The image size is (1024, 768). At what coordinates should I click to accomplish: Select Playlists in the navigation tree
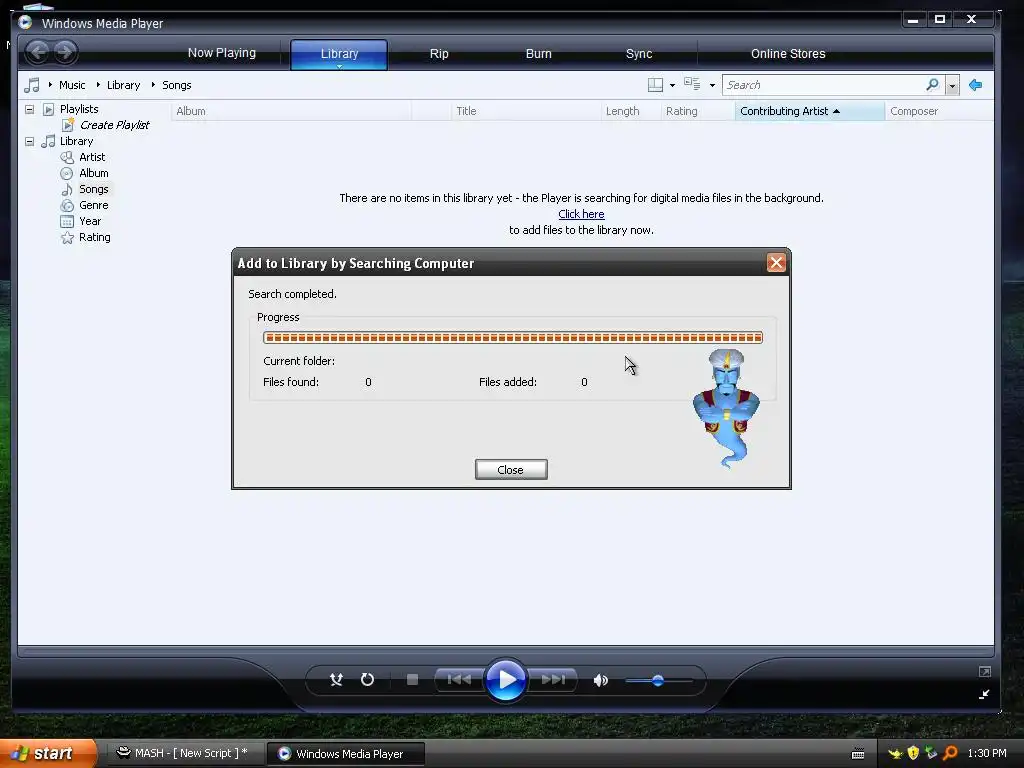(79, 109)
